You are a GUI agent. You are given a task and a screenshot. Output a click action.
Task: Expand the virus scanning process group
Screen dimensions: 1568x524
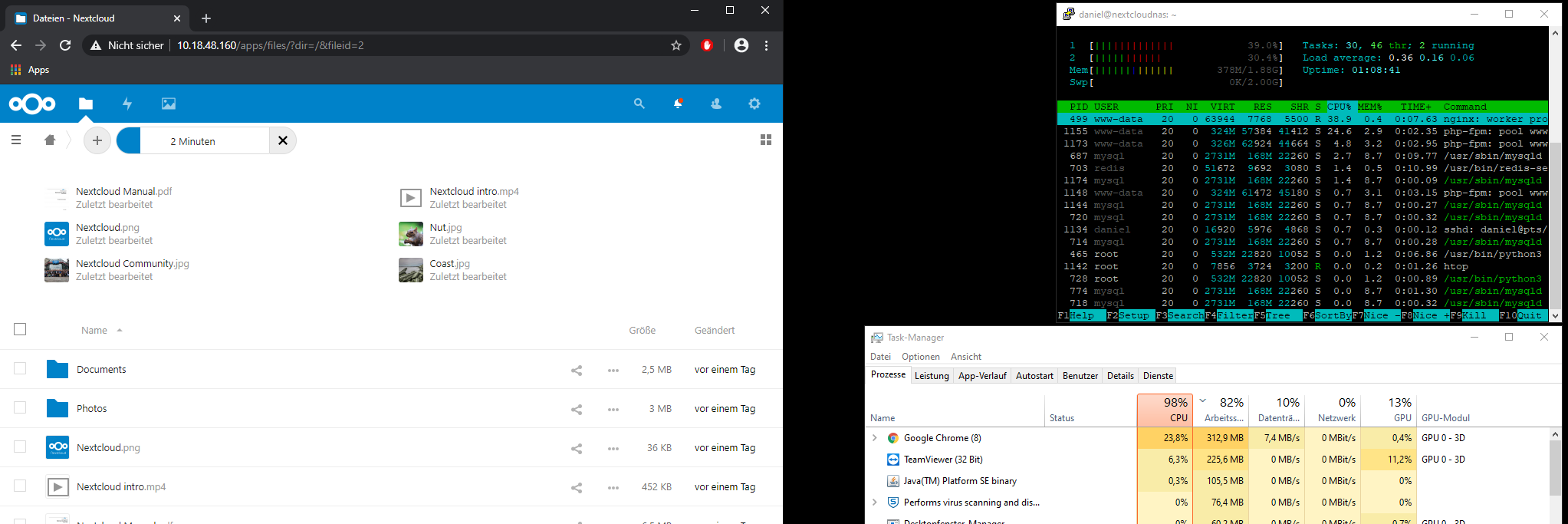(875, 503)
